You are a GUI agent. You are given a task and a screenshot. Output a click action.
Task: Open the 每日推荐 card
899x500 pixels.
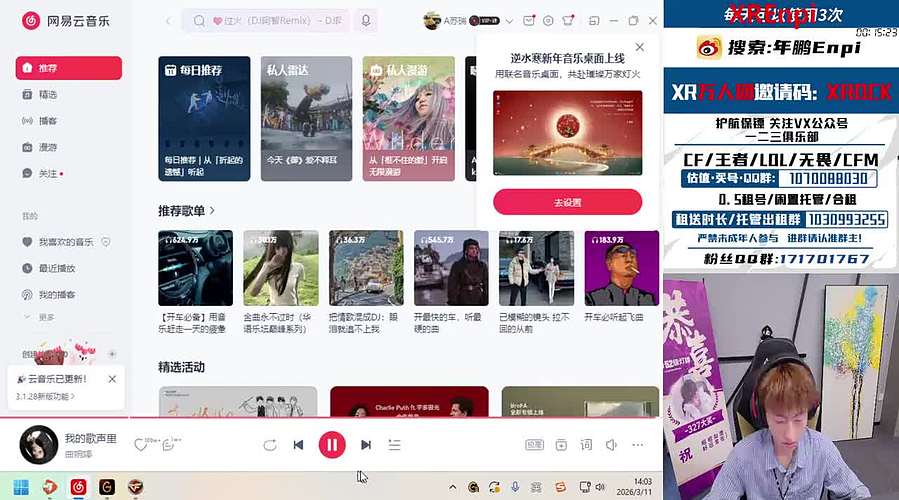(x=204, y=119)
